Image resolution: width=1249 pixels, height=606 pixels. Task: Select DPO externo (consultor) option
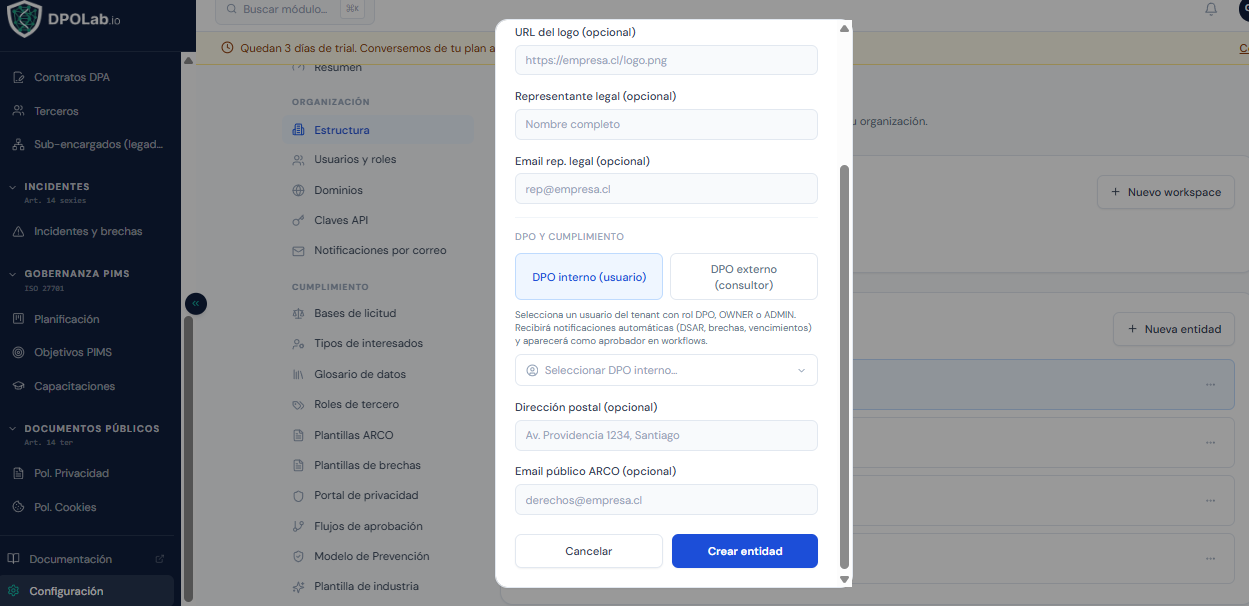(744, 277)
